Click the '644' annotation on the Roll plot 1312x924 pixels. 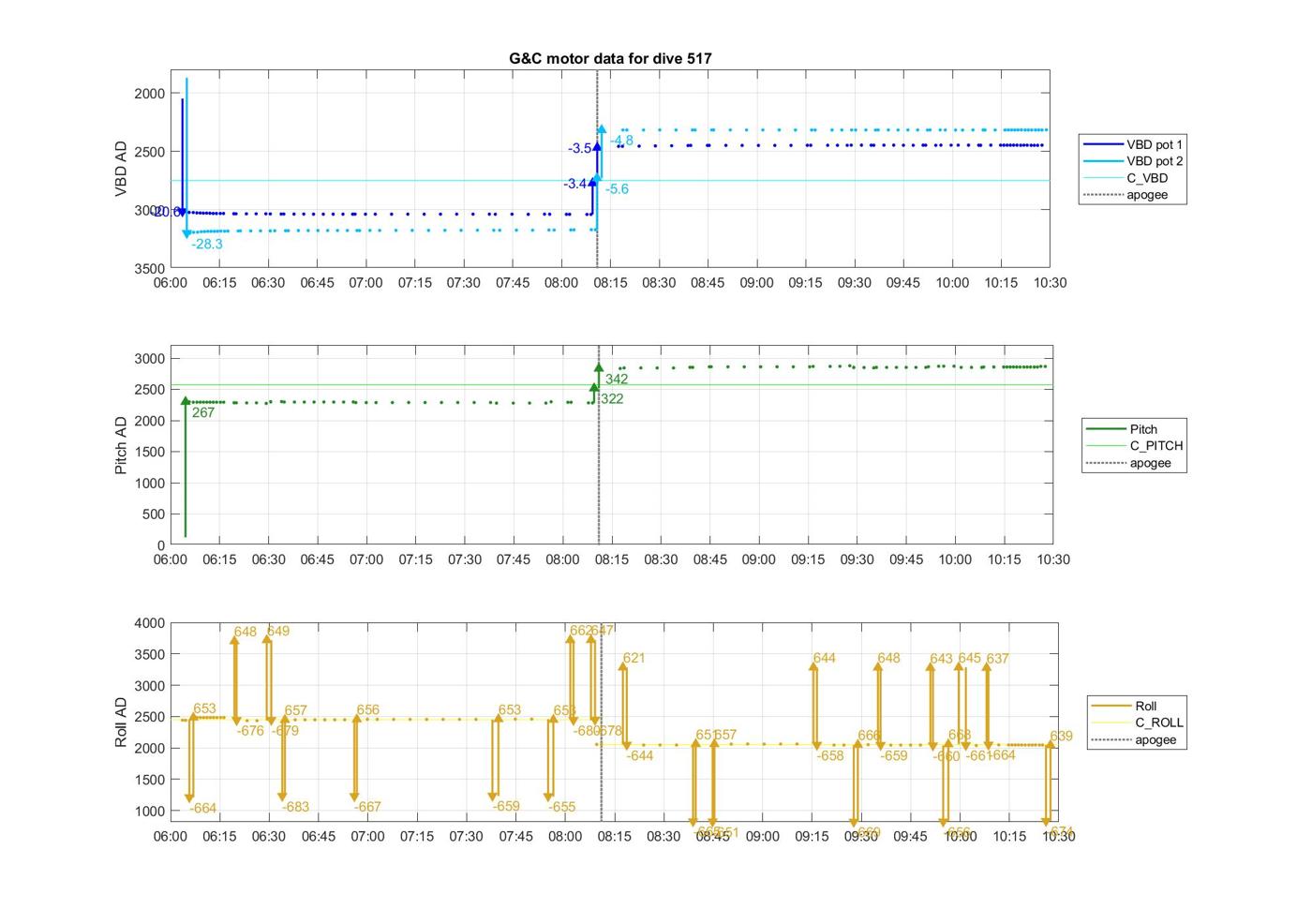tap(825, 659)
